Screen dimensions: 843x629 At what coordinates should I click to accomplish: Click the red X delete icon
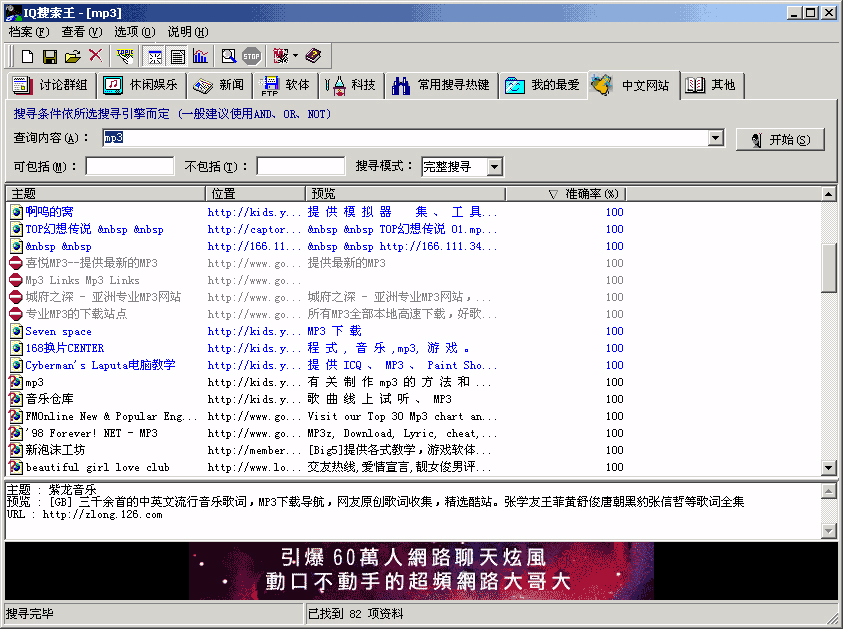95,56
